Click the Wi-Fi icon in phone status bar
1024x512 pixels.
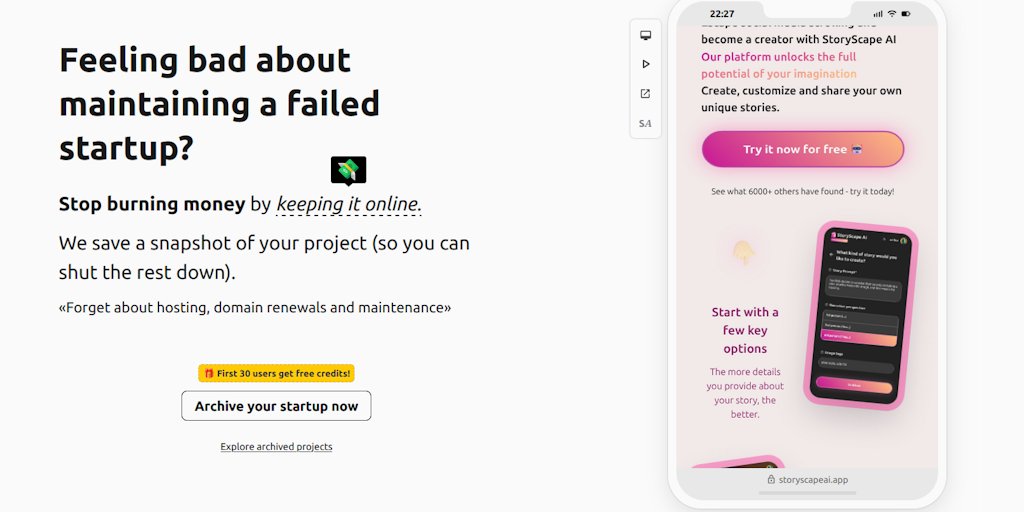pos(892,14)
